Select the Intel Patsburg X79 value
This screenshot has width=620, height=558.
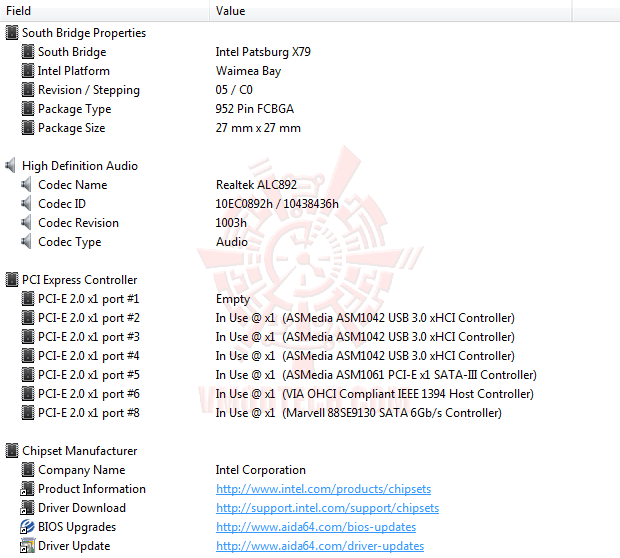click(x=263, y=52)
